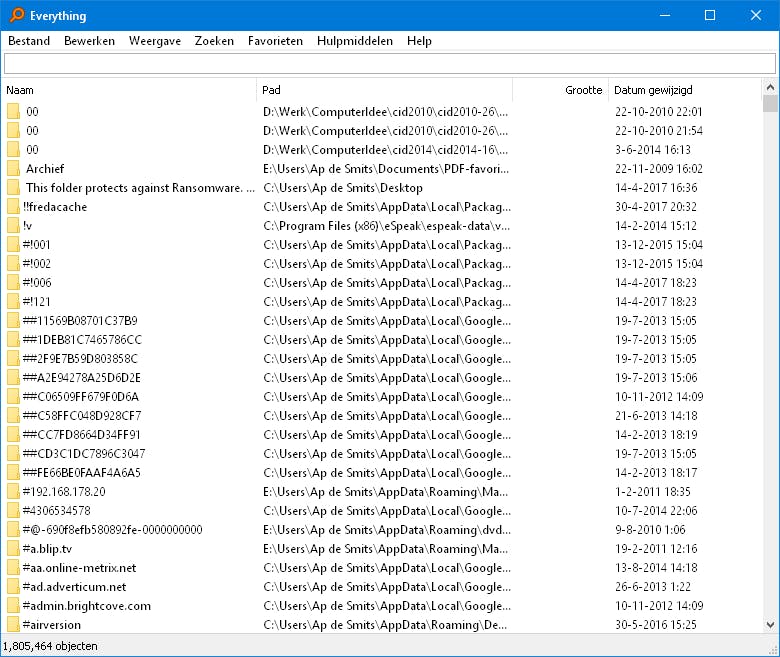Open the Hulpmiddelen menu
Screen dimensions: 780x657
(x=355, y=41)
